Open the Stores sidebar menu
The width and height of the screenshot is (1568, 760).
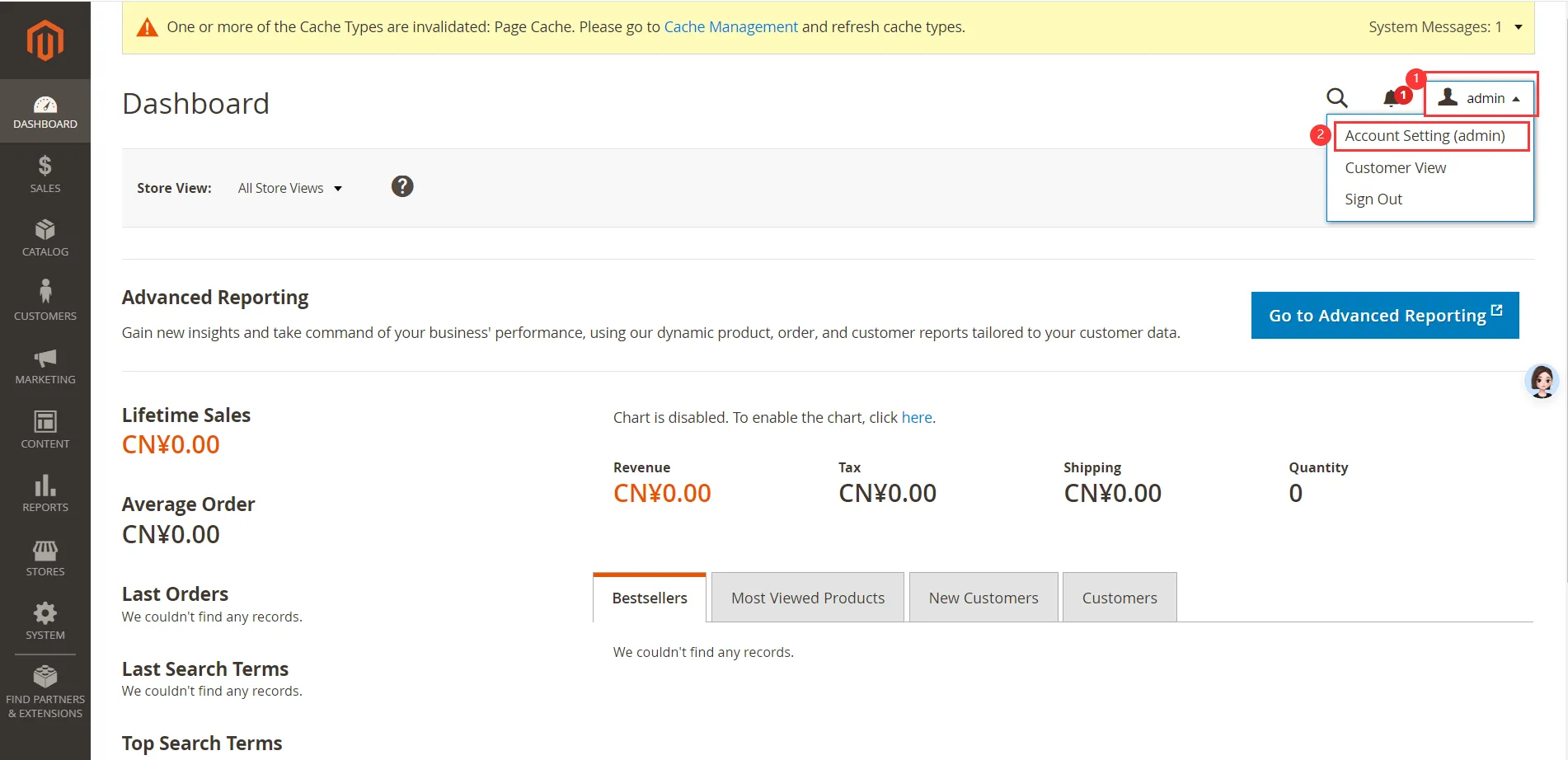pyautogui.click(x=45, y=557)
